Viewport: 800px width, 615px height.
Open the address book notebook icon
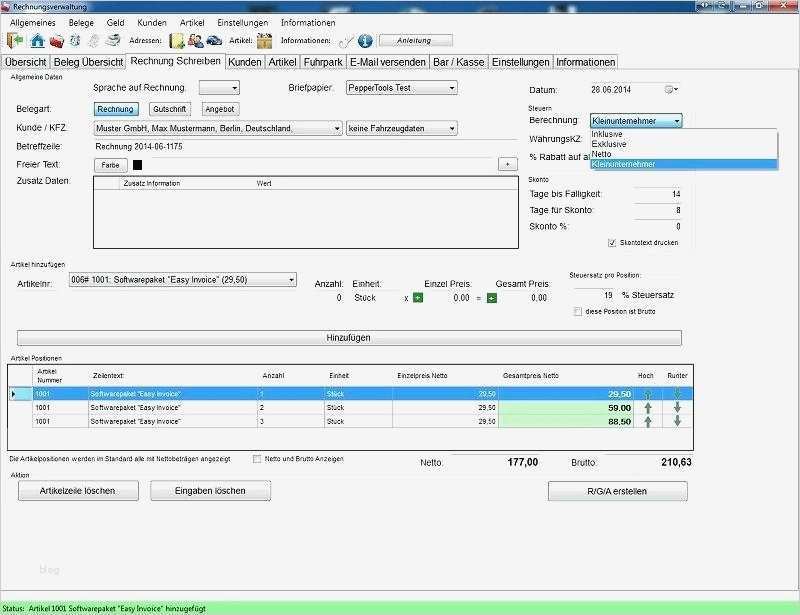[177, 41]
